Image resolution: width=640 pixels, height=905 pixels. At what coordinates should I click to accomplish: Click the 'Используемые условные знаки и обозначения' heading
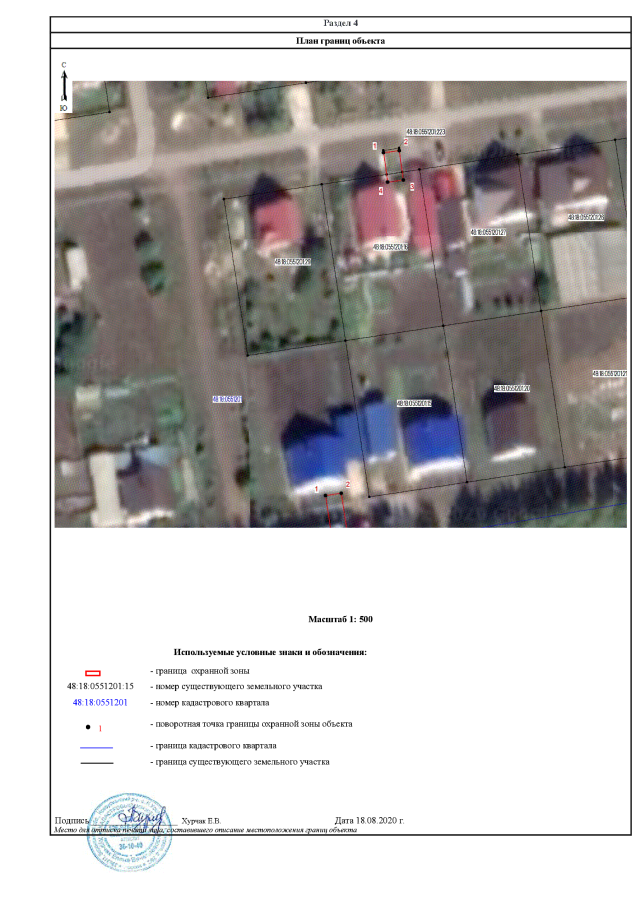(x=271, y=652)
